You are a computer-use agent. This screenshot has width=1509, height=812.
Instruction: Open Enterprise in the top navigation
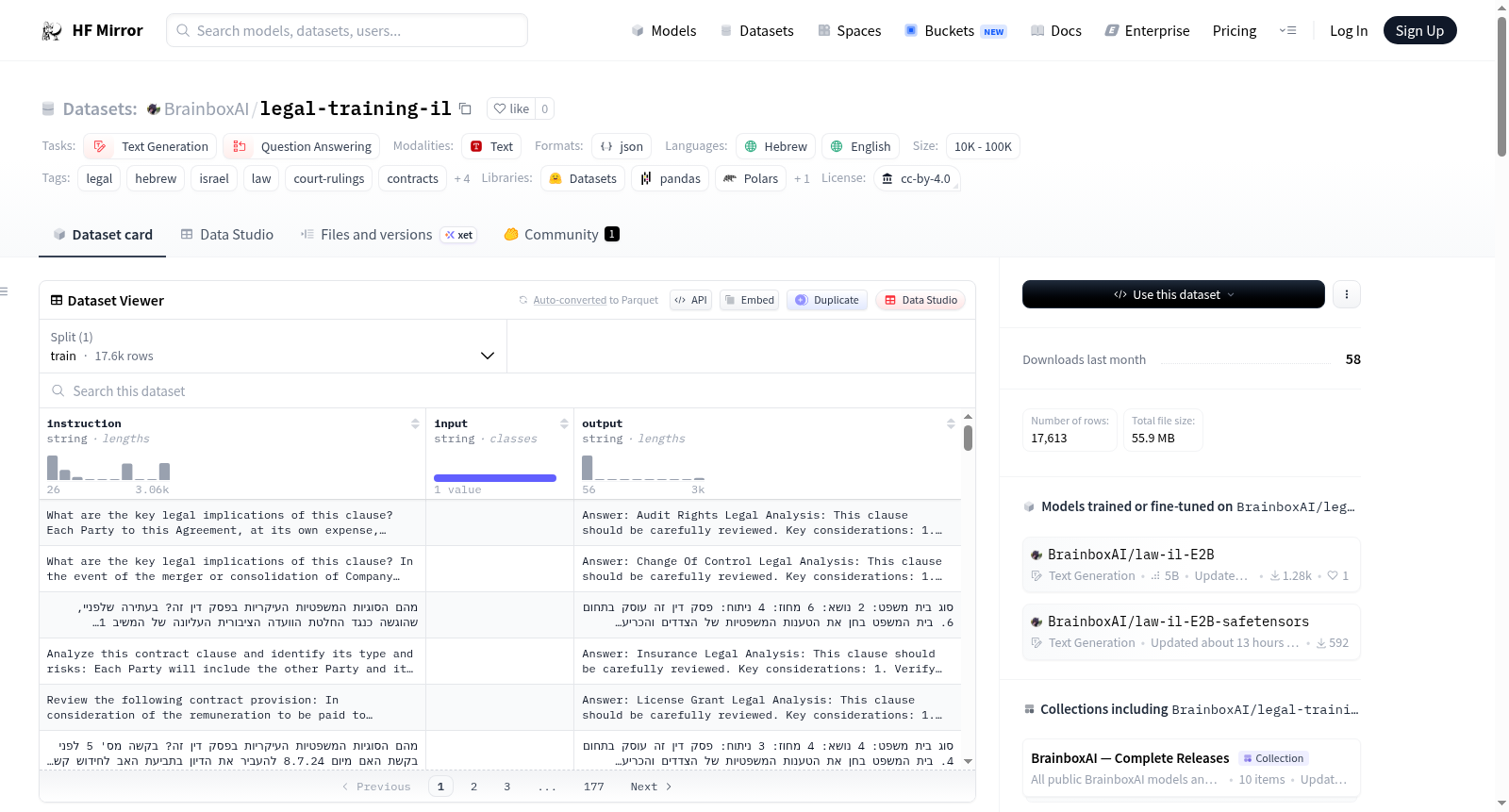1147,31
